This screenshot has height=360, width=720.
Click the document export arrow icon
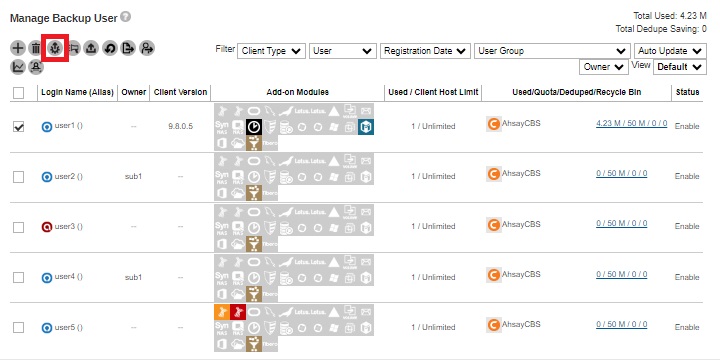[128, 48]
